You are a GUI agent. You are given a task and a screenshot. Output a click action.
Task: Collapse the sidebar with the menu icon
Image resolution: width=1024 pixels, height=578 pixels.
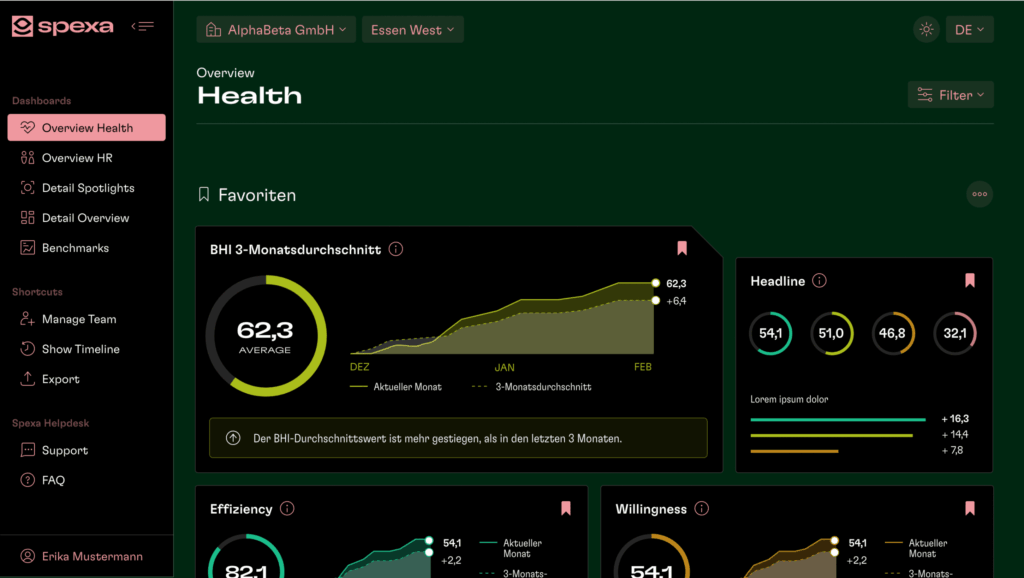tap(143, 26)
